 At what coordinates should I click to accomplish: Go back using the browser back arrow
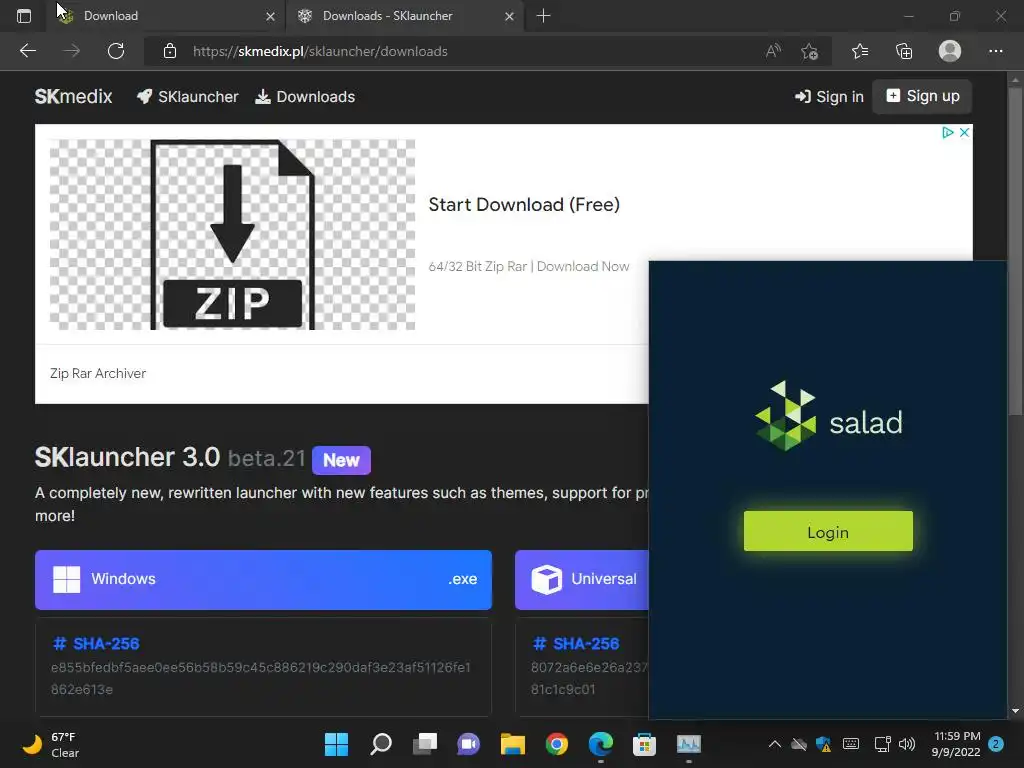[27, 51]
